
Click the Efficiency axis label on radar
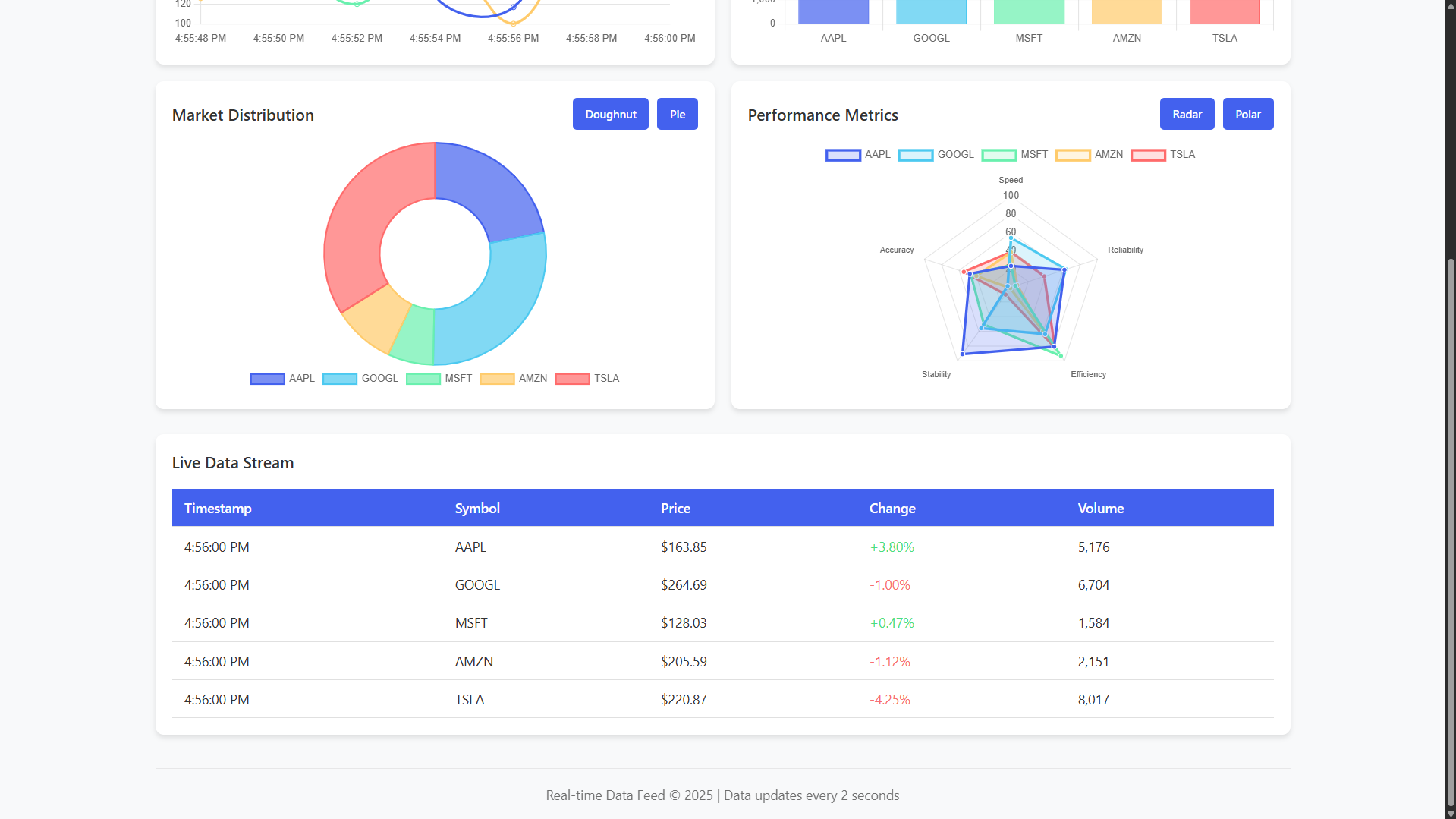[x=1088, y=375]
